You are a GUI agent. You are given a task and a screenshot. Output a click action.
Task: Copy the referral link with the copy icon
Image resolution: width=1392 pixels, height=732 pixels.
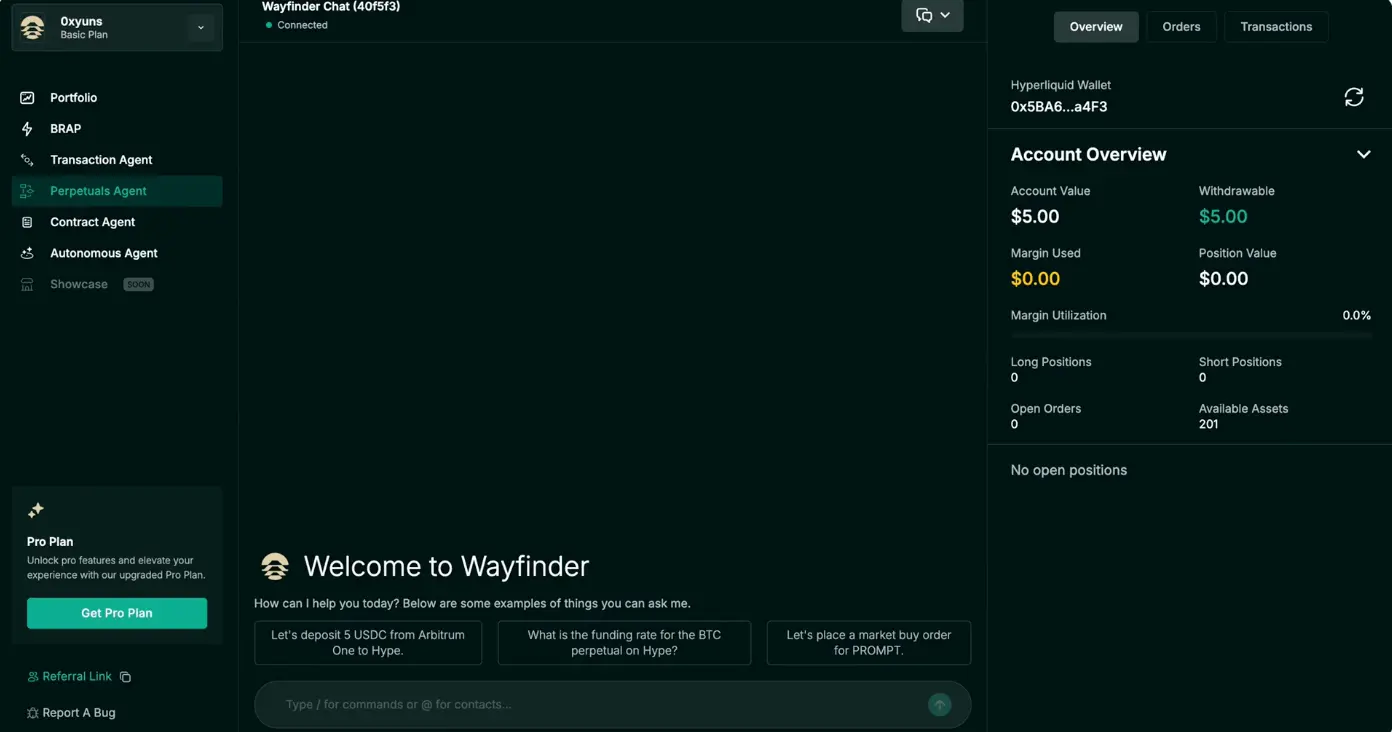(124, 676)
